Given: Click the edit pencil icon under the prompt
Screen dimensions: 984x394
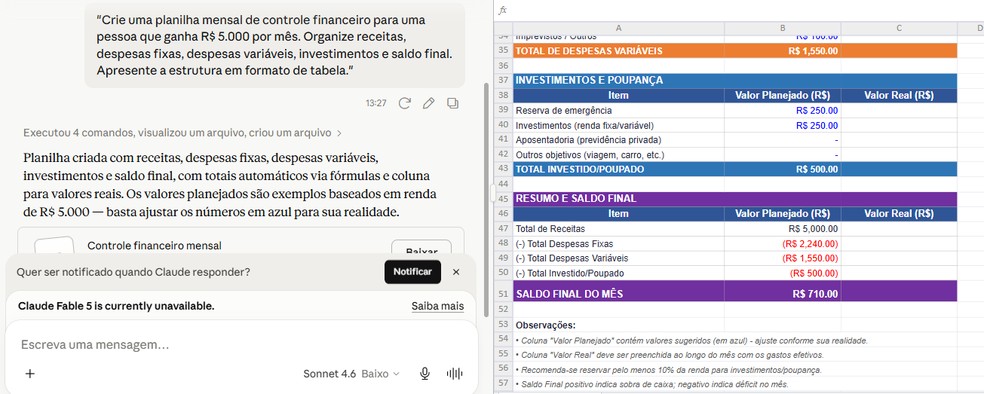Looking at the screenshot, I should pos(429,103).
